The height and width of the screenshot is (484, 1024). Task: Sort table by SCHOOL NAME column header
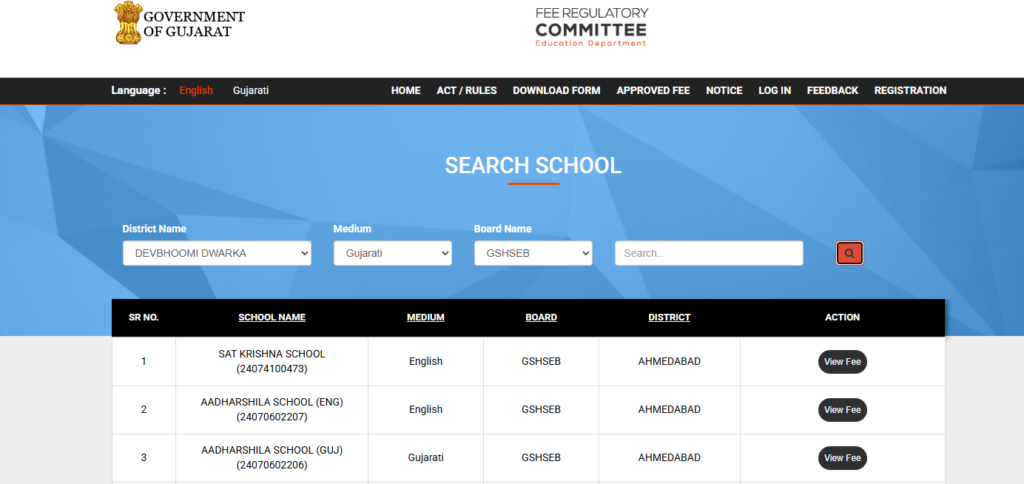(x=272, y=318)
